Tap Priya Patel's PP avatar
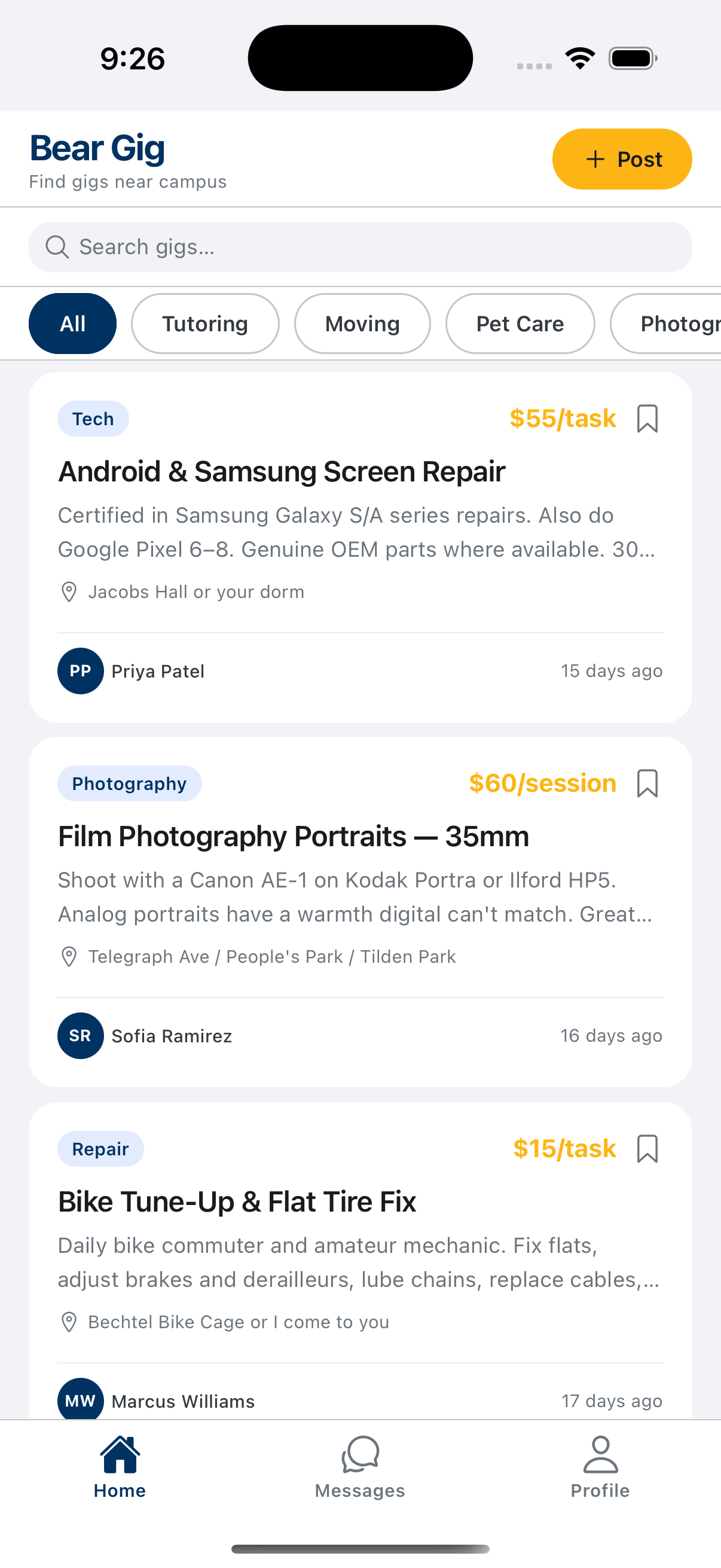The width and height of the screenshot is (721, 1568). (x=80, y=671)
